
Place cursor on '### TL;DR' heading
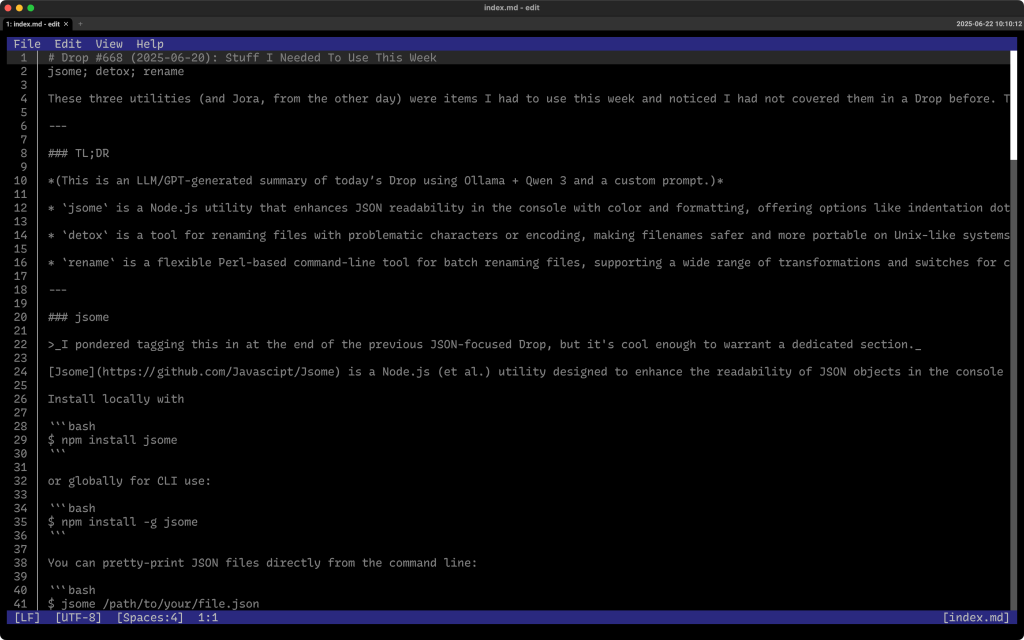point(78,153)
